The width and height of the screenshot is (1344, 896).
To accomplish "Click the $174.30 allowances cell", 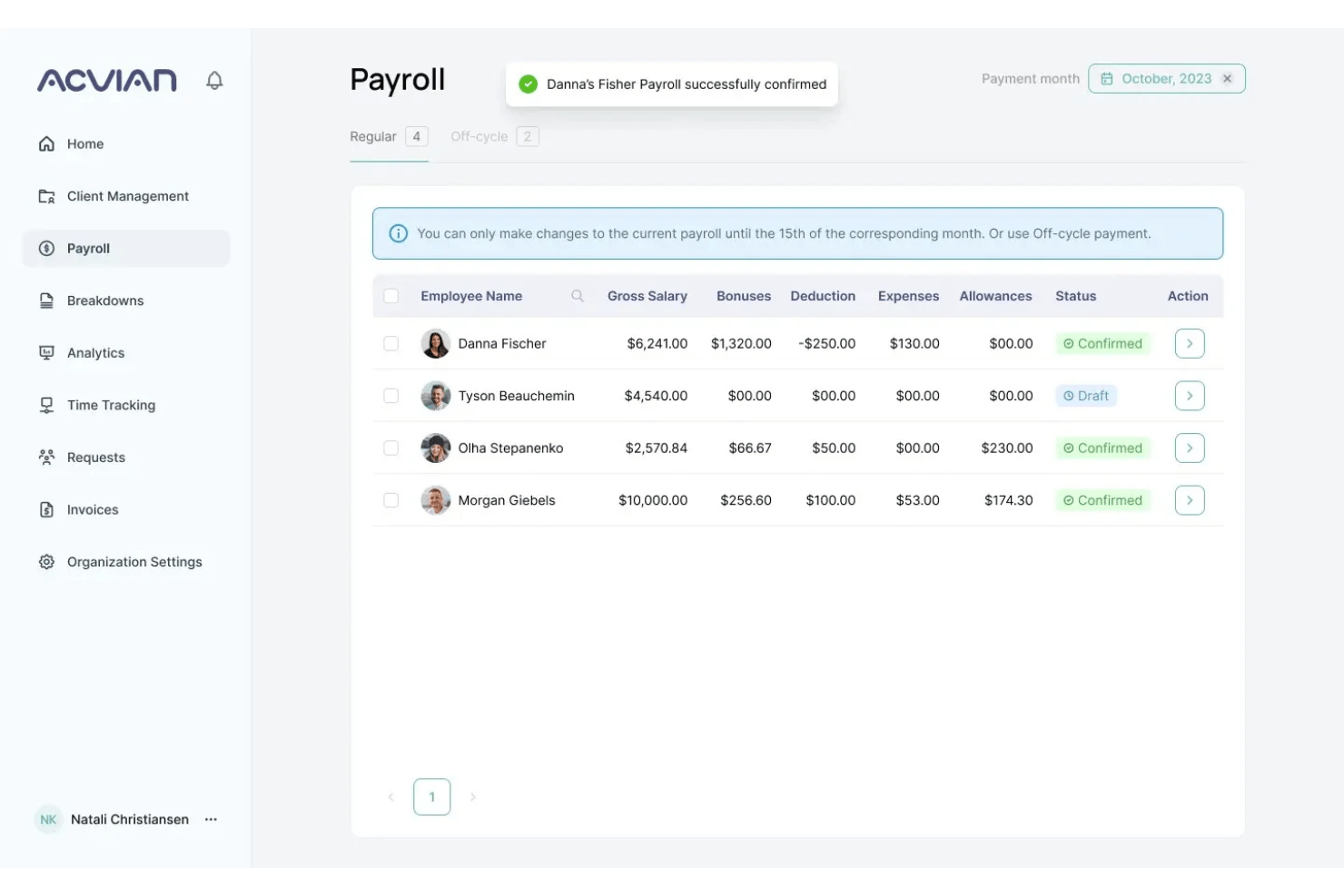I will 1009,500.
